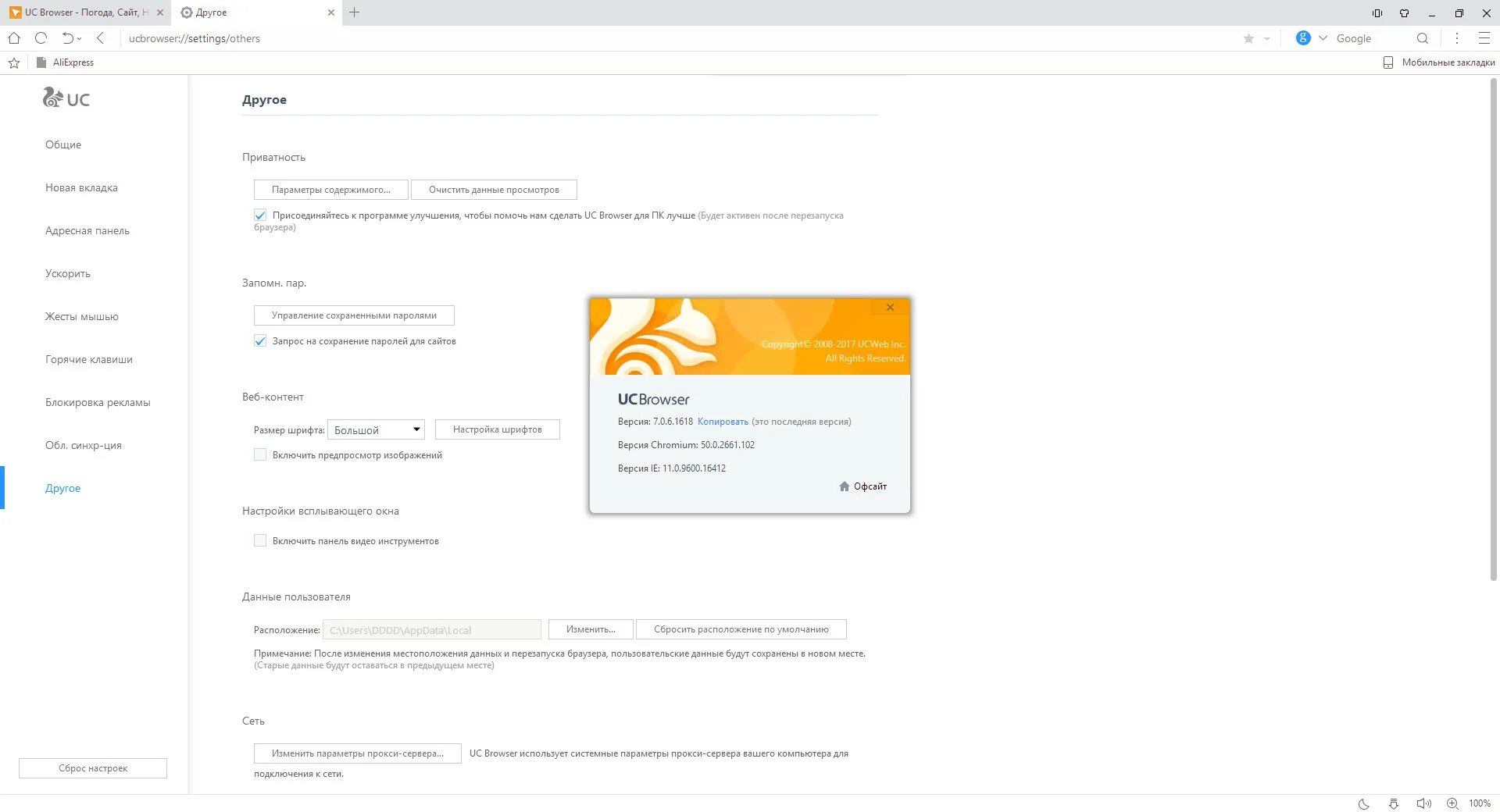The height and width of the screenshot is (812, 1500).
Task: Click Сброс настроек button
Action: point(93,768)
